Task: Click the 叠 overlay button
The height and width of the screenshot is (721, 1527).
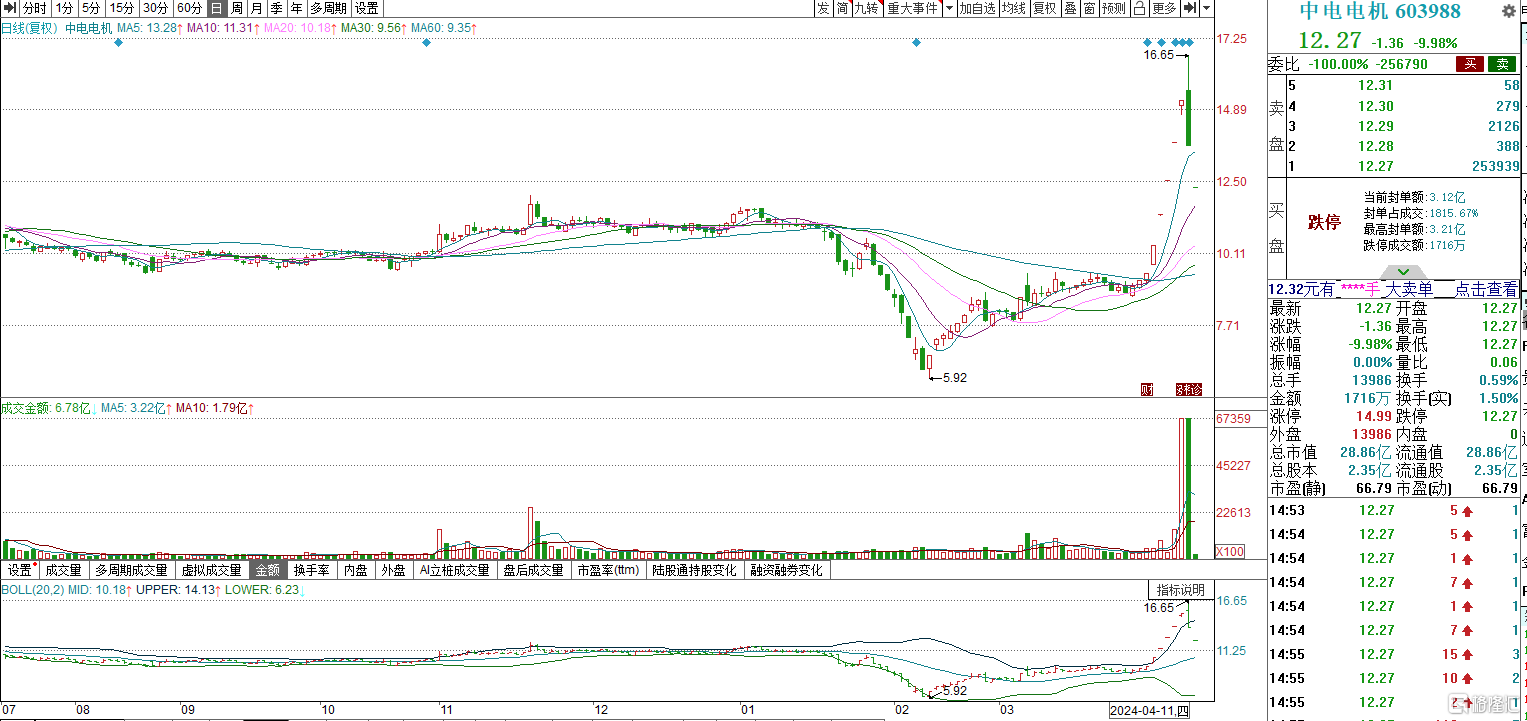Action: click(x=1069, y=8)
